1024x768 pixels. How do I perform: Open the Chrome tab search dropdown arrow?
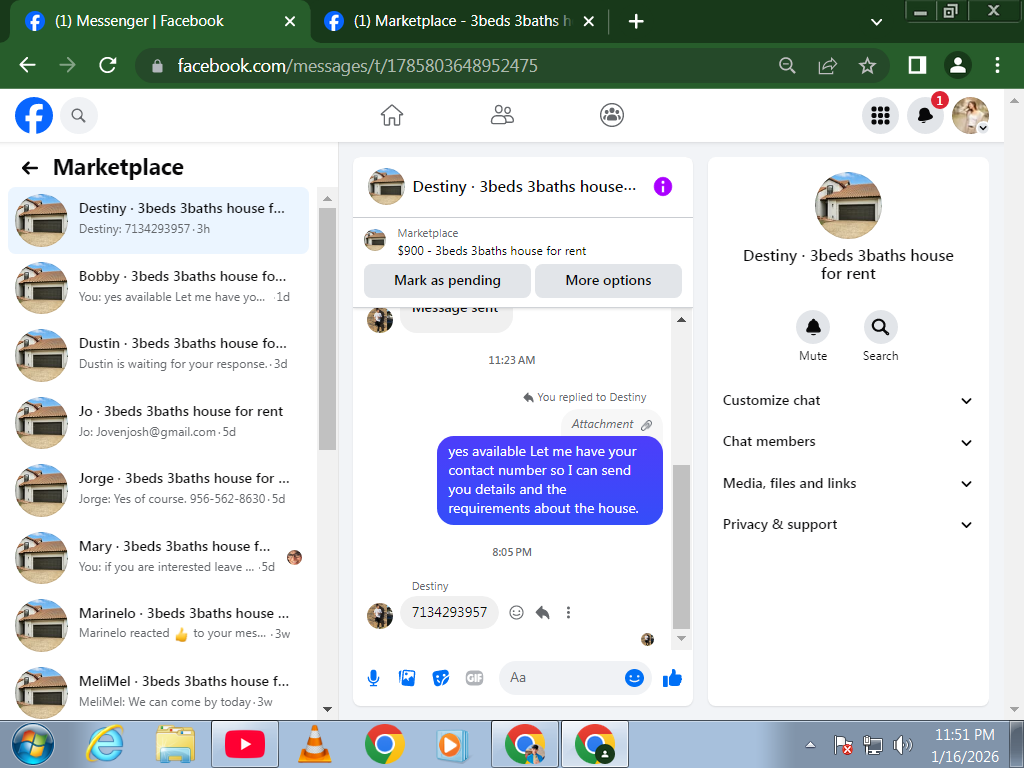tap(876, 22)
